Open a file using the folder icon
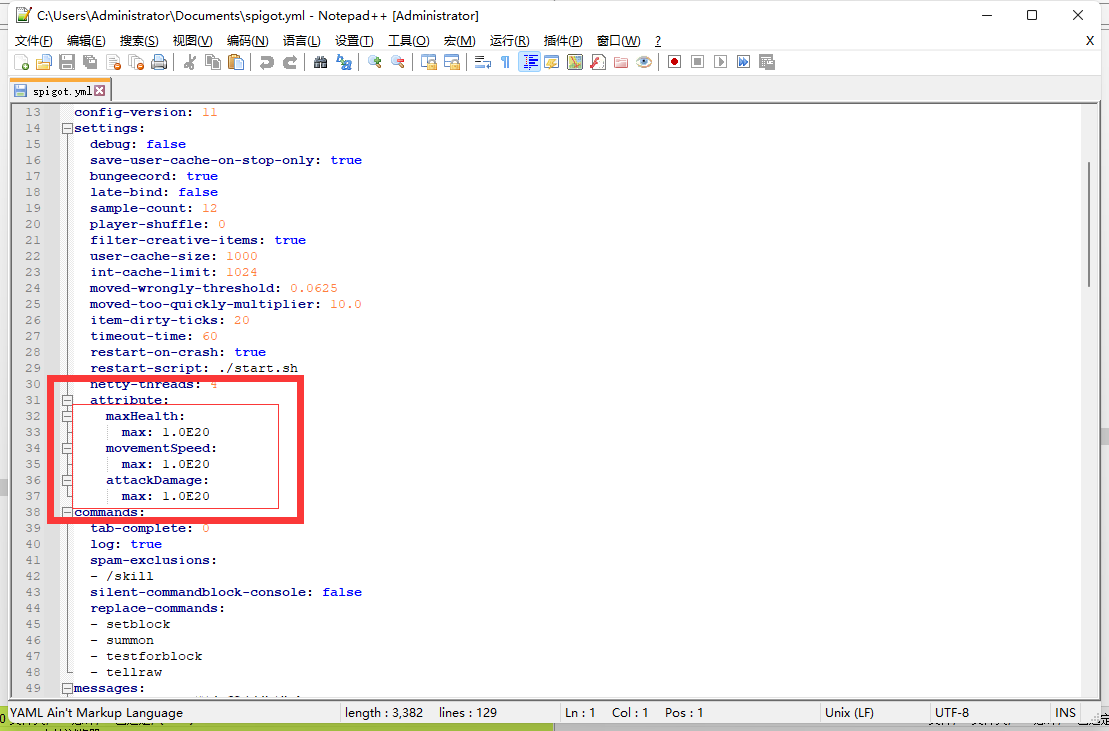This screenshot has width=1109, height=731. 43,62
